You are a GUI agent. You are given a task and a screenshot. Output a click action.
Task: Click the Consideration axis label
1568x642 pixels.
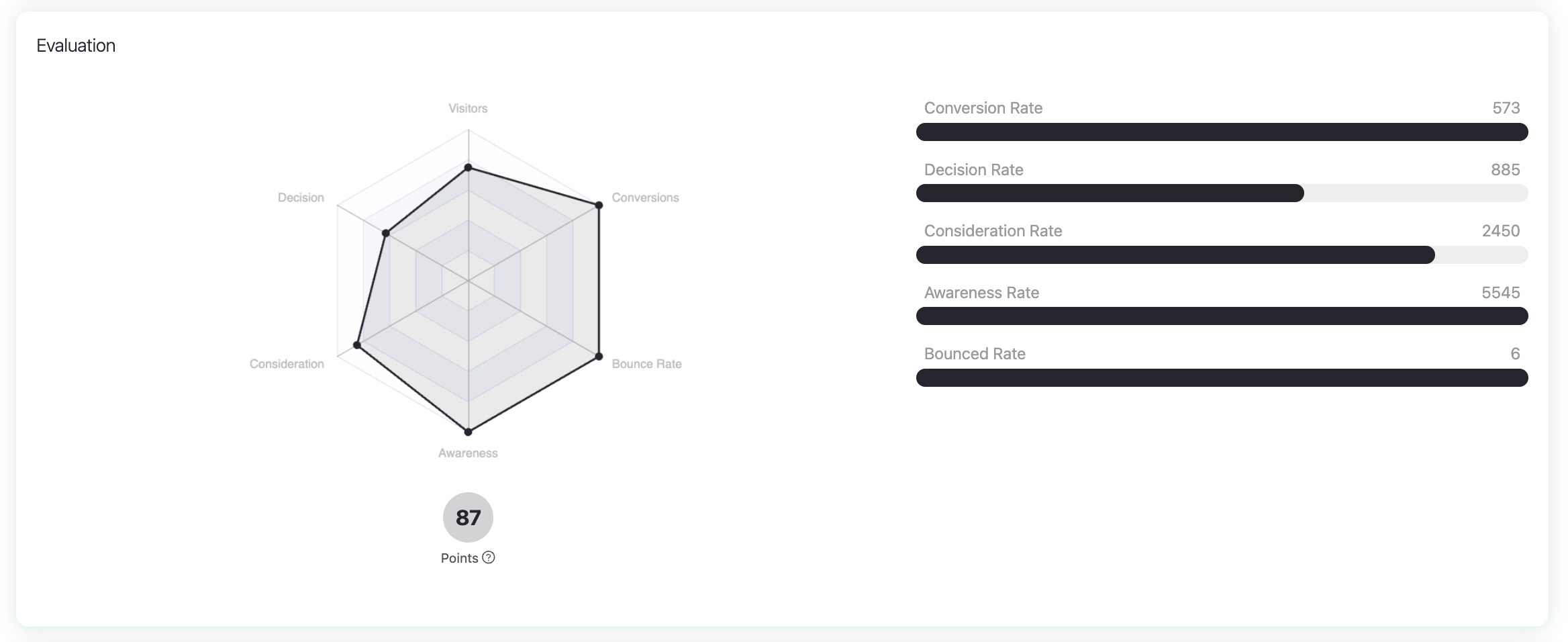click(x=287, y=364)
